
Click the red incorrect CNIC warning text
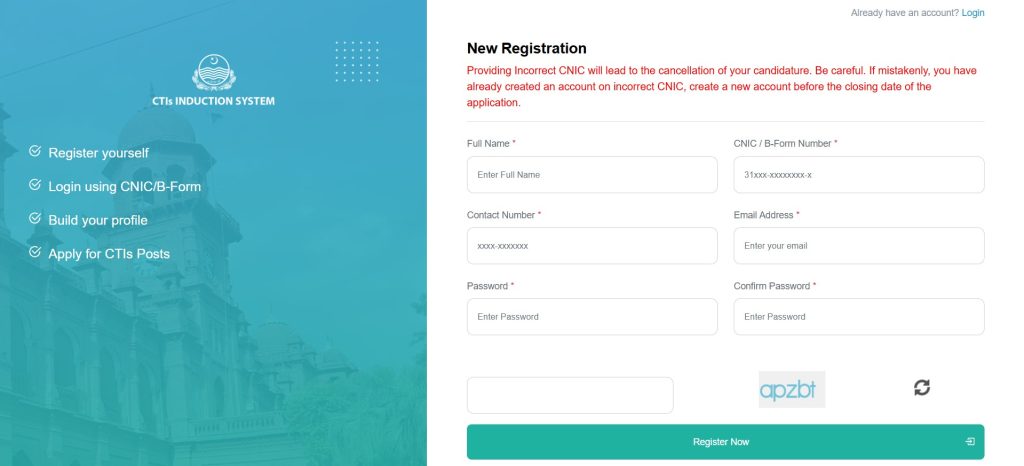(x=718, y=87)
